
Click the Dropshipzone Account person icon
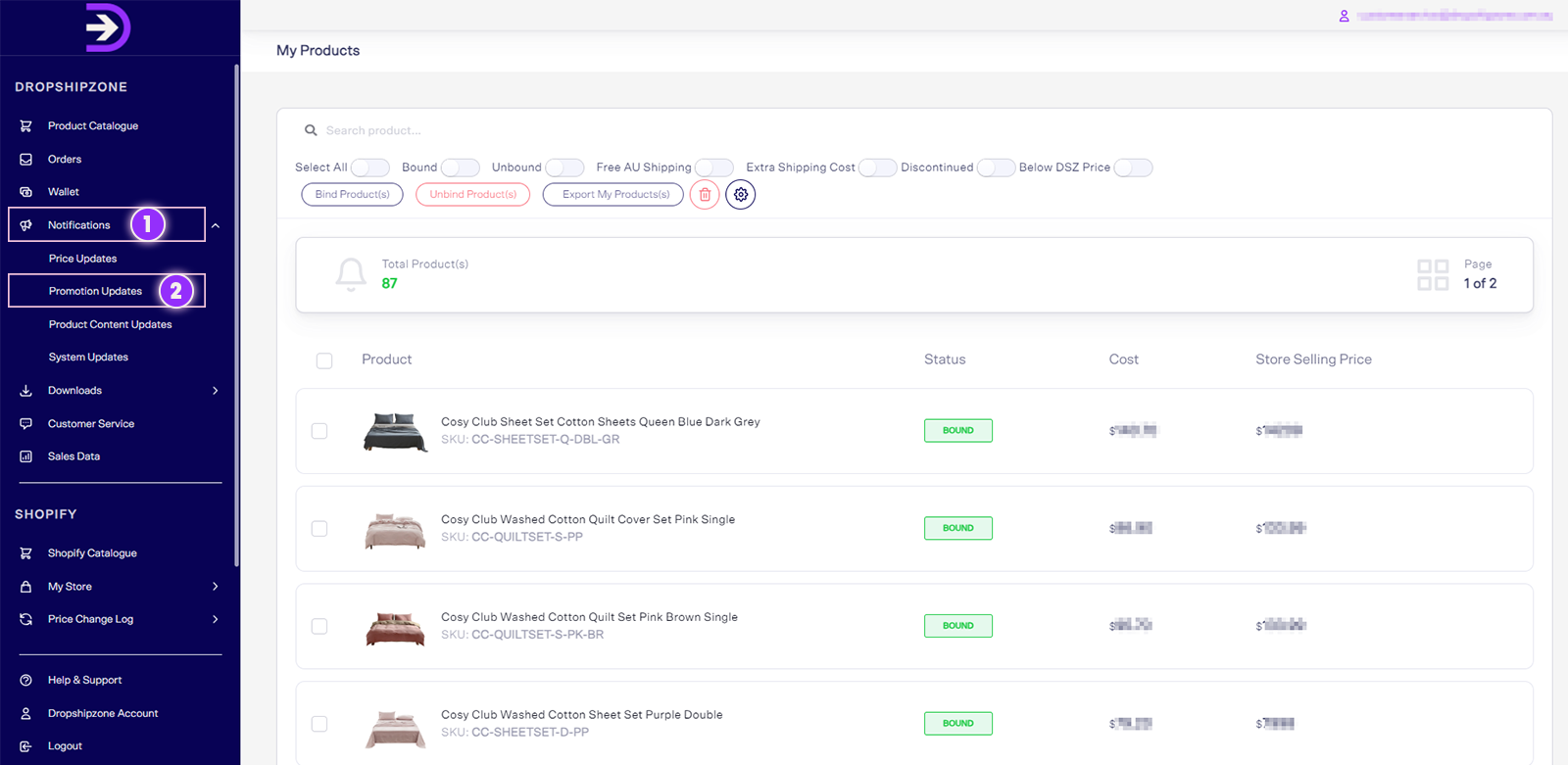(26, 713)
